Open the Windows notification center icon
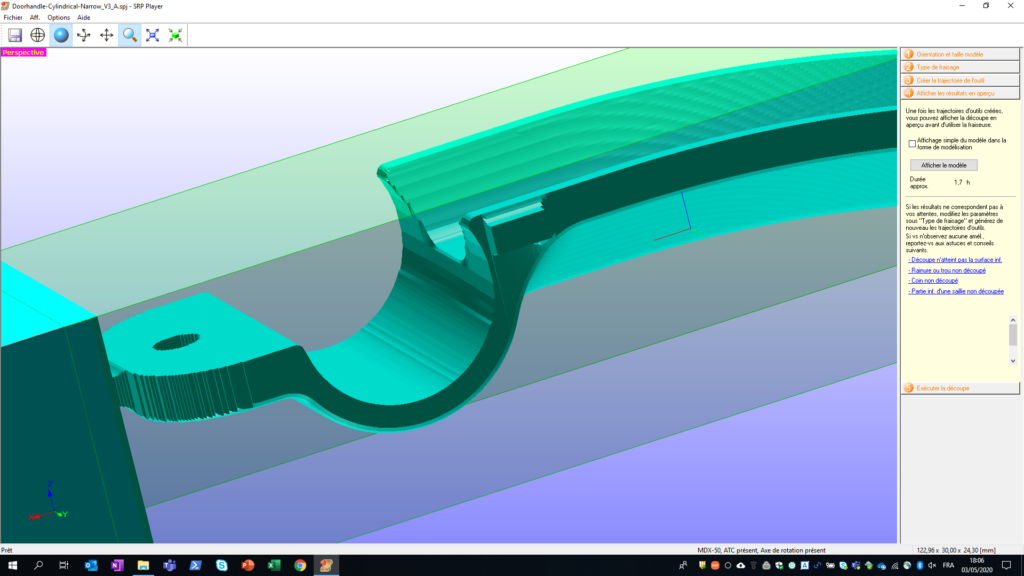 point(1006,566)
